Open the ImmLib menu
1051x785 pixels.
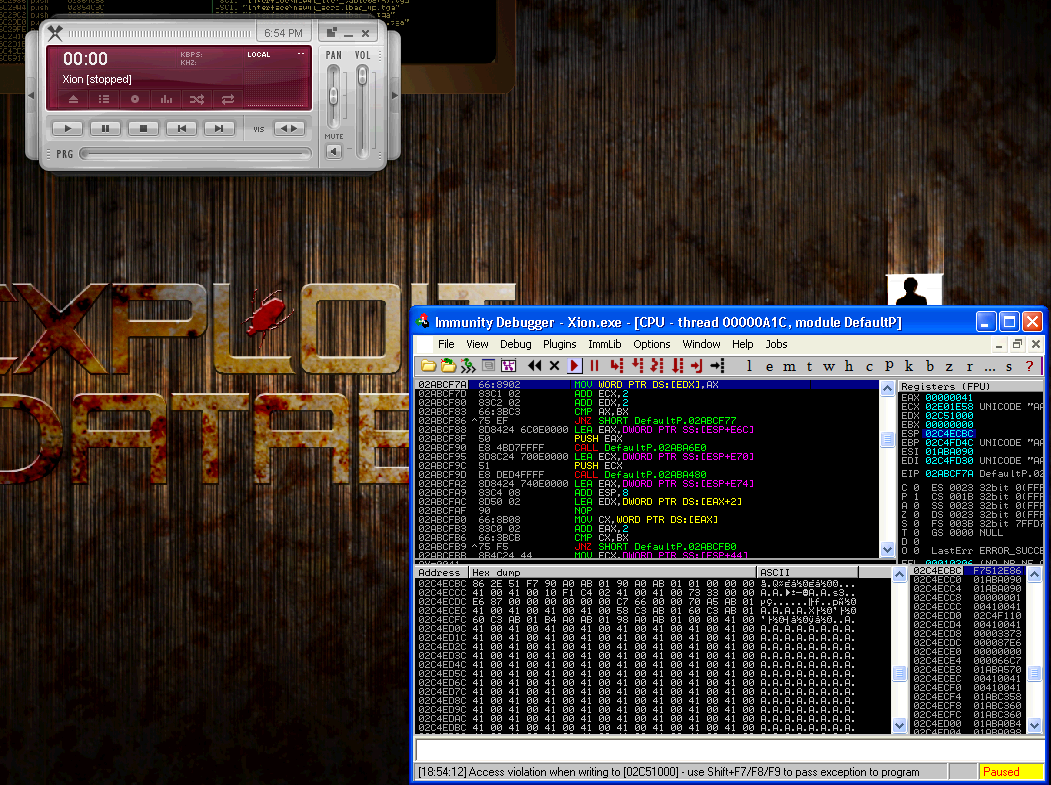pyautogui.click(x=605, y=344)
